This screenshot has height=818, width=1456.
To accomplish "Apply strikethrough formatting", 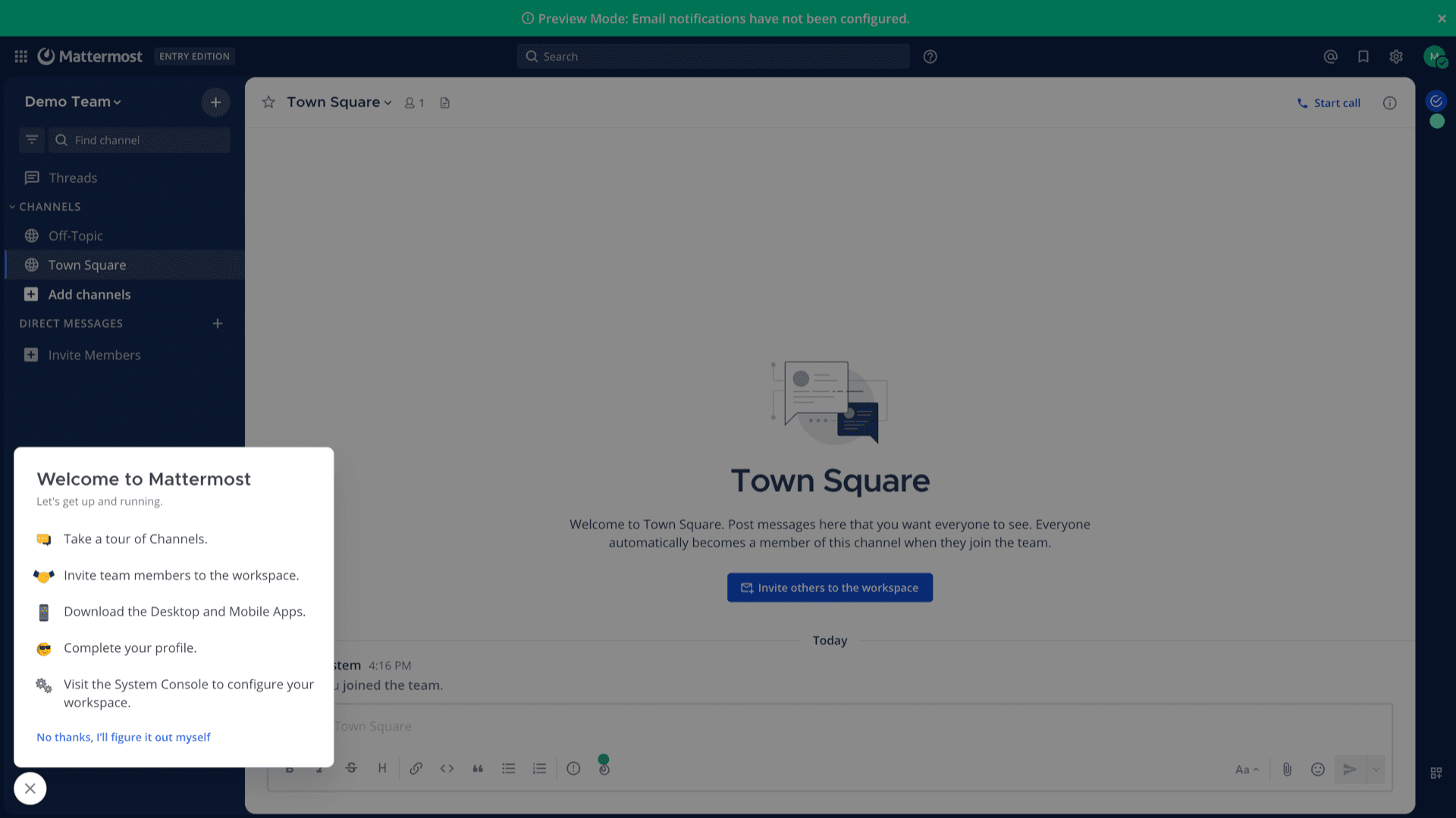I will [351, 768].
